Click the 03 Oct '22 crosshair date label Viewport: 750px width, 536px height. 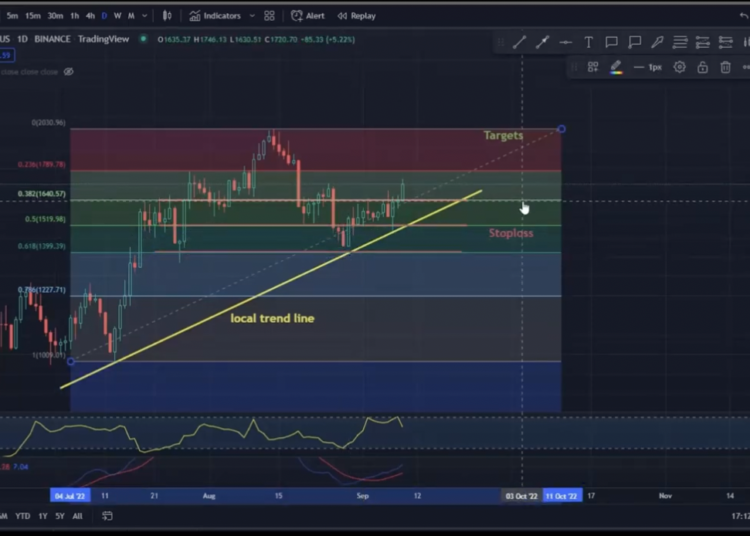pyautogui.click(x=521, y=496)
